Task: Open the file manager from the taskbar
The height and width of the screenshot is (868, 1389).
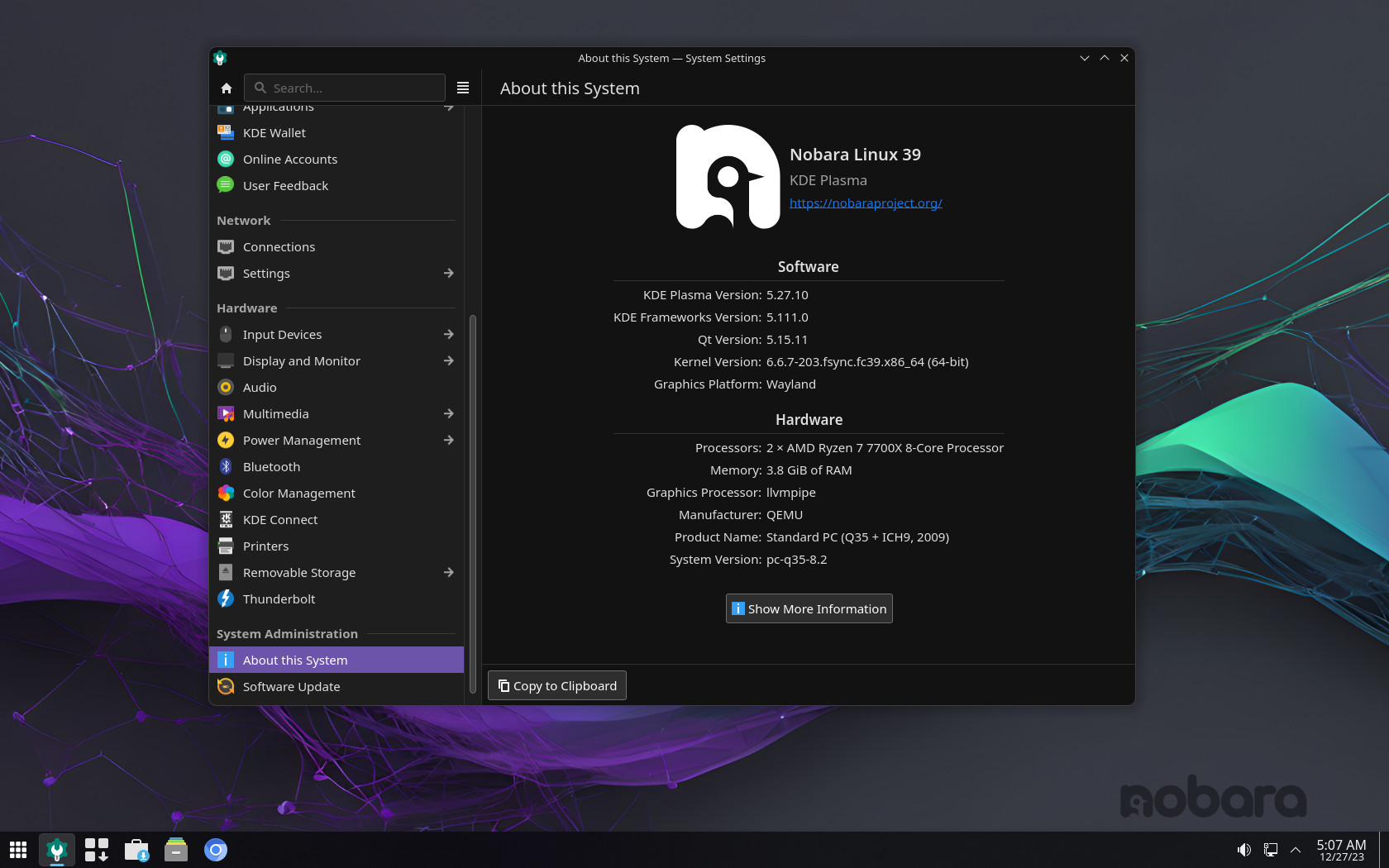Action: [x=176, y=850]
